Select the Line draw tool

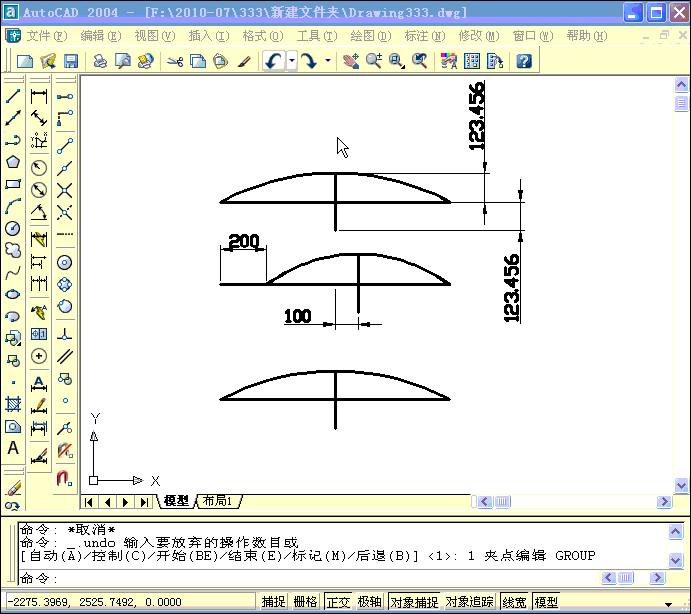(13, 96)
